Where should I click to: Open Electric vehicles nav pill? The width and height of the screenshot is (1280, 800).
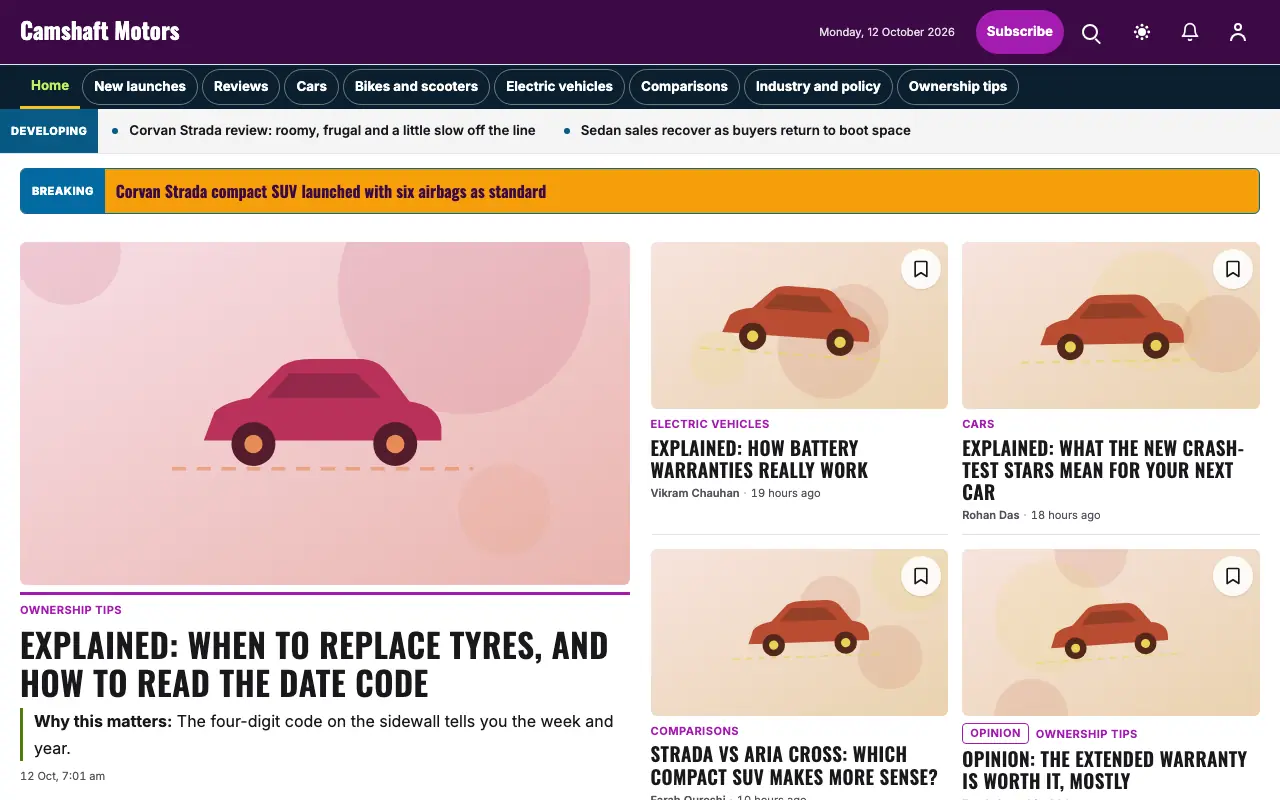(x=559, y=87)
